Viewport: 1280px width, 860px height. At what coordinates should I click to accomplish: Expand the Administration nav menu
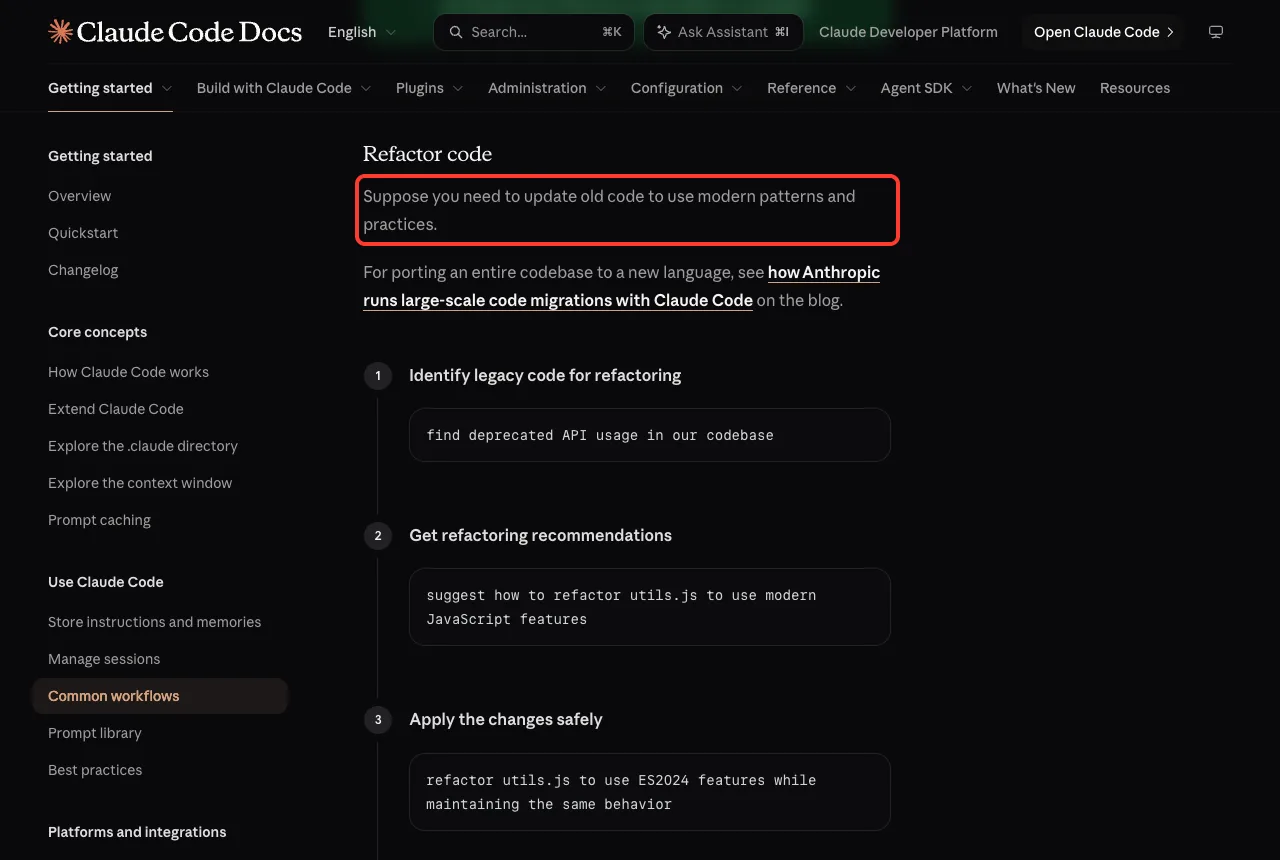[547, 88]
